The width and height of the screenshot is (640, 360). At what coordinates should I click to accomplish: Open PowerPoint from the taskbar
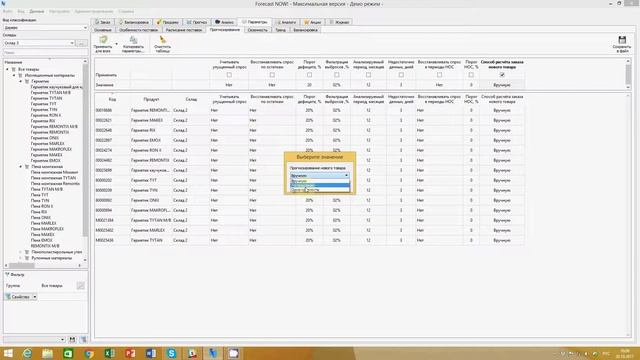(130, 353)
